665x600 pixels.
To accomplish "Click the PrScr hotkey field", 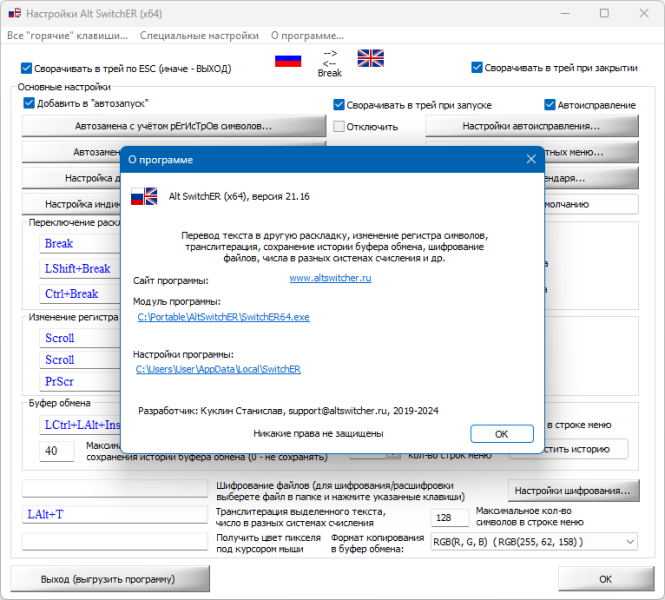I will (x=80, y=382).
